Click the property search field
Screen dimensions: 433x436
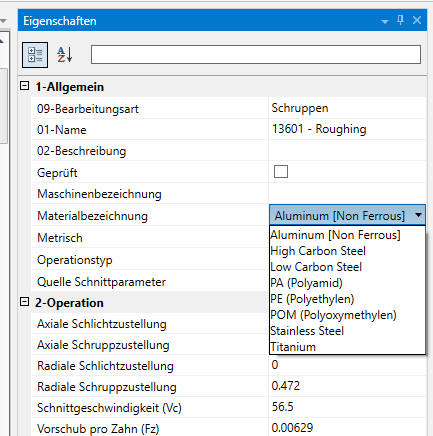pyautogui.click(x=256, y=55)
